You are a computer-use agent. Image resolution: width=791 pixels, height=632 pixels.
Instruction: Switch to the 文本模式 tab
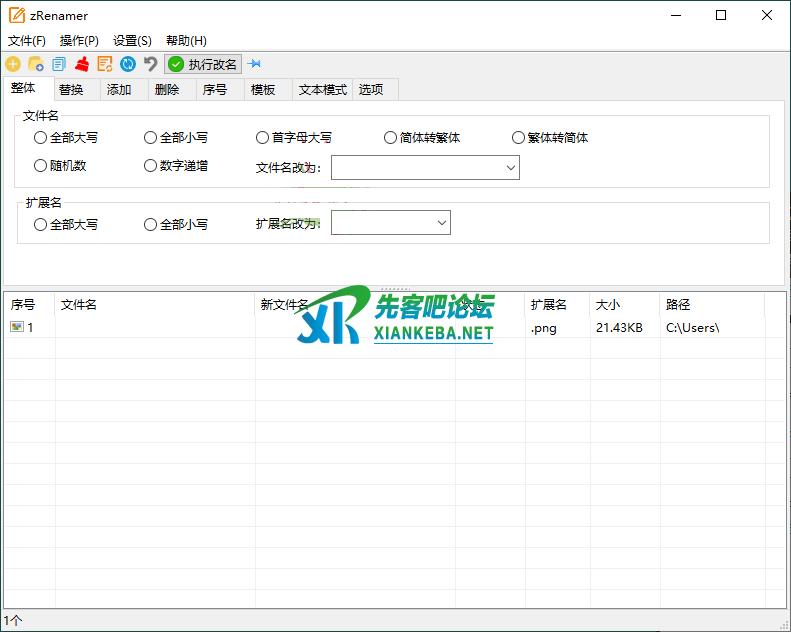click(x=323, y=90)
